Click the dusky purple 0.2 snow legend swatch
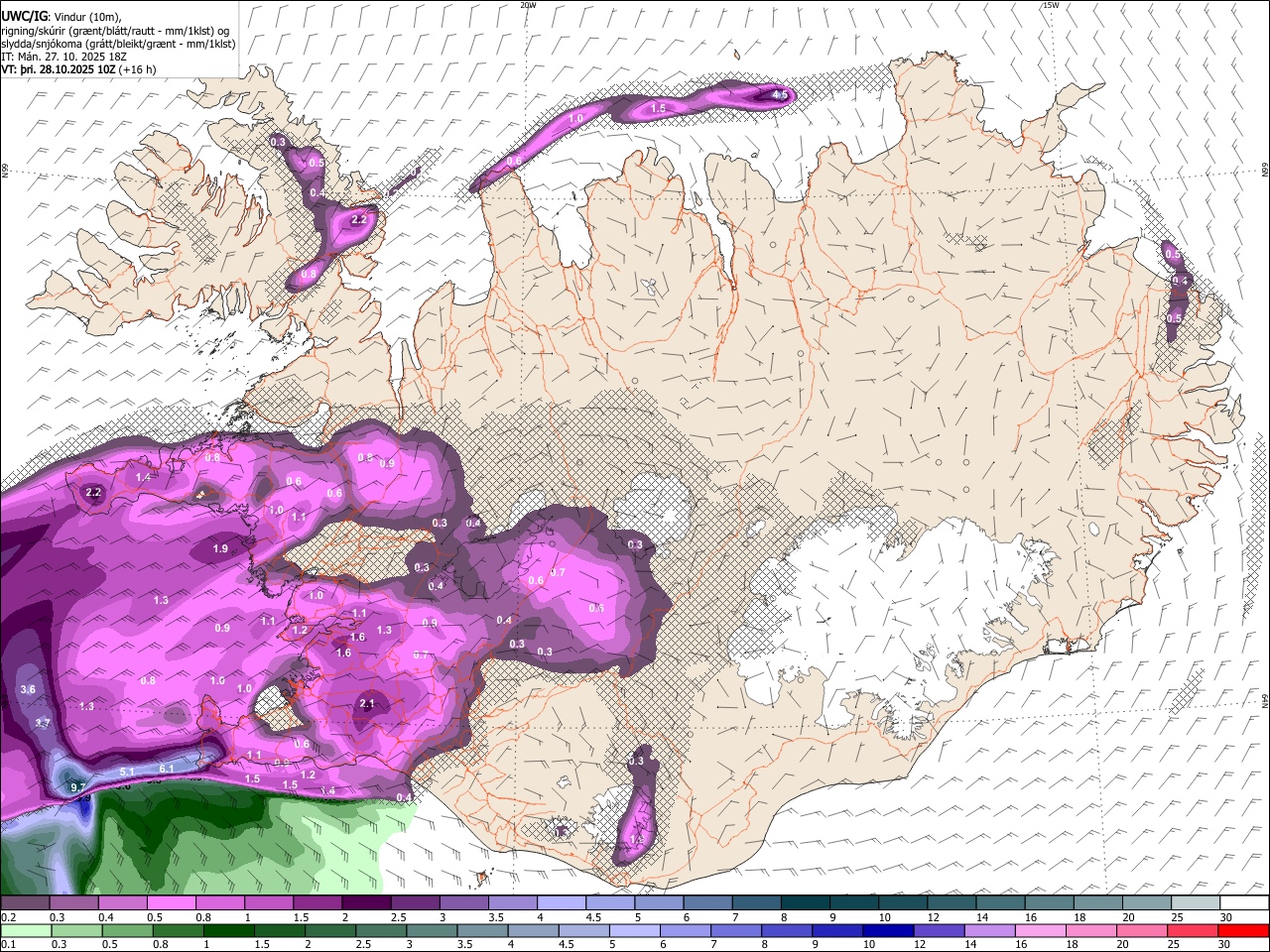The height and width of the screenshot is (952, 1270). (25, 902)
